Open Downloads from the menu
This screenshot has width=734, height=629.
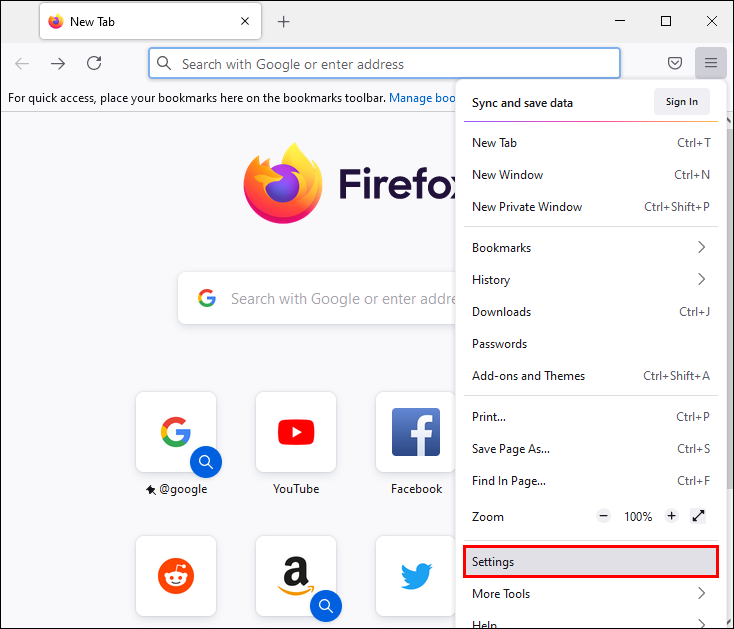[591, 312]
